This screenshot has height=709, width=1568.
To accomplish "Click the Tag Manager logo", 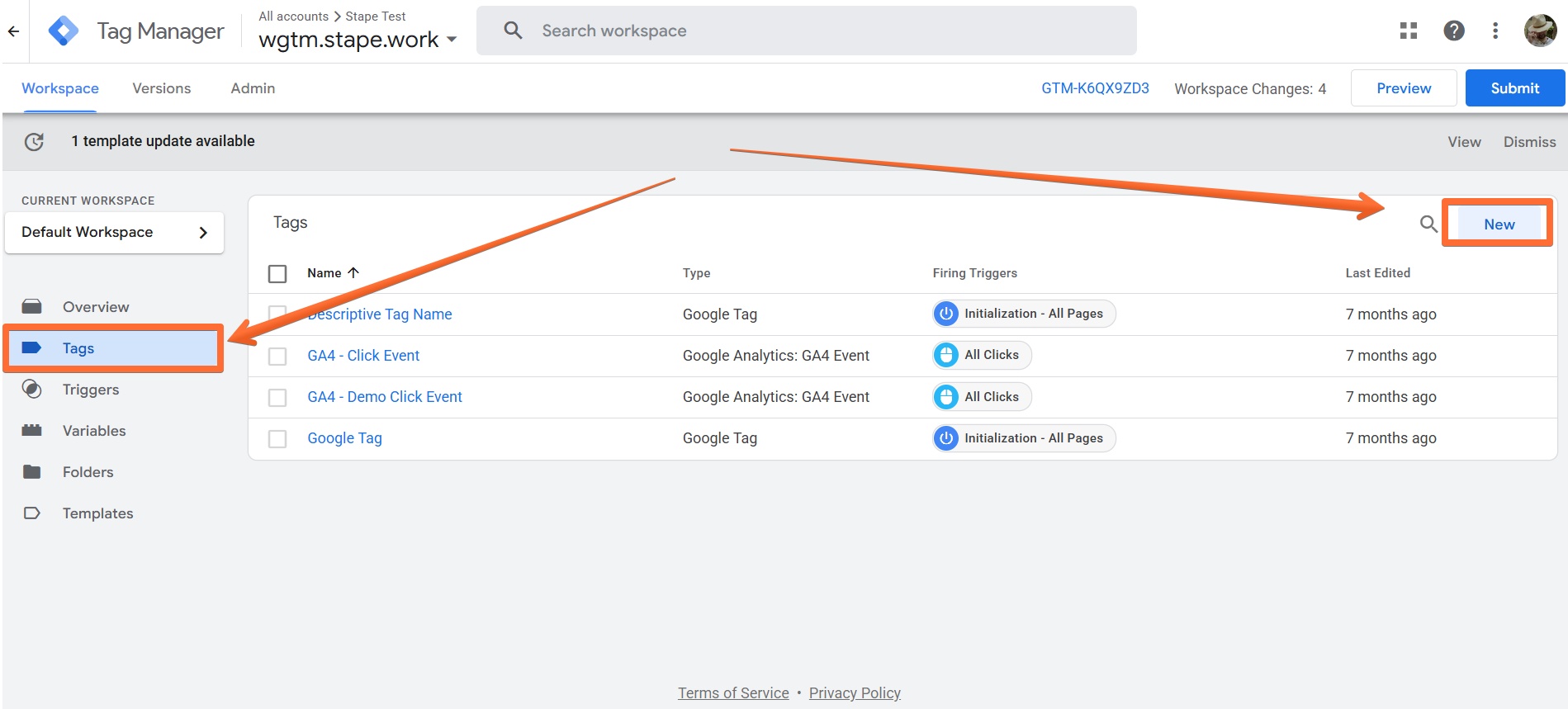I will click(64, 31).
